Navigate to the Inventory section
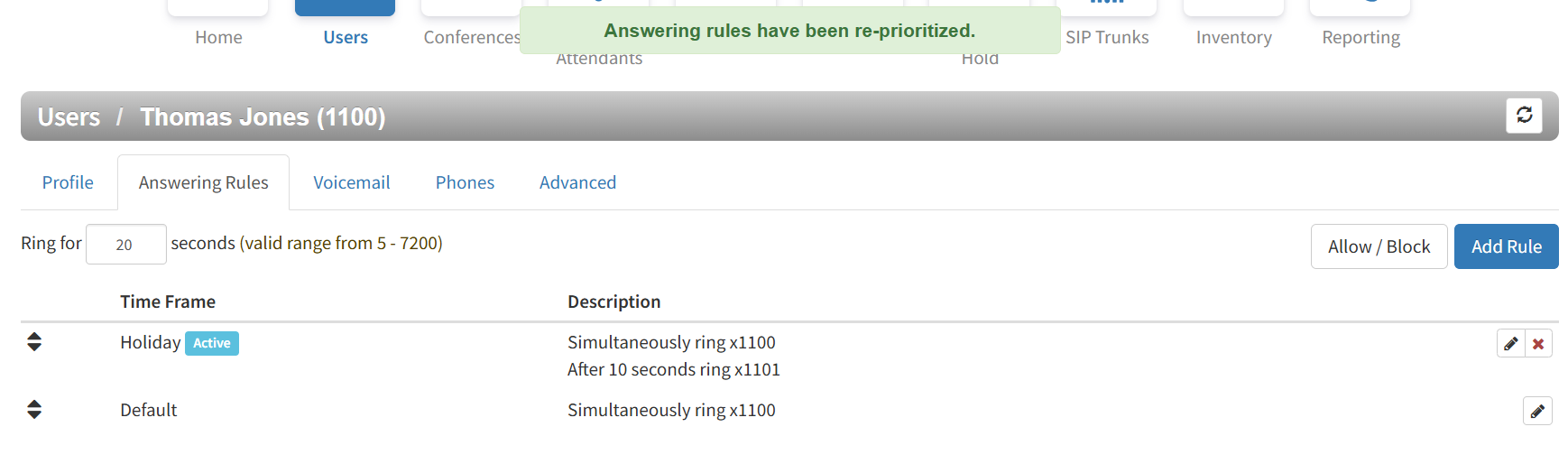 tap(1233, 37)
